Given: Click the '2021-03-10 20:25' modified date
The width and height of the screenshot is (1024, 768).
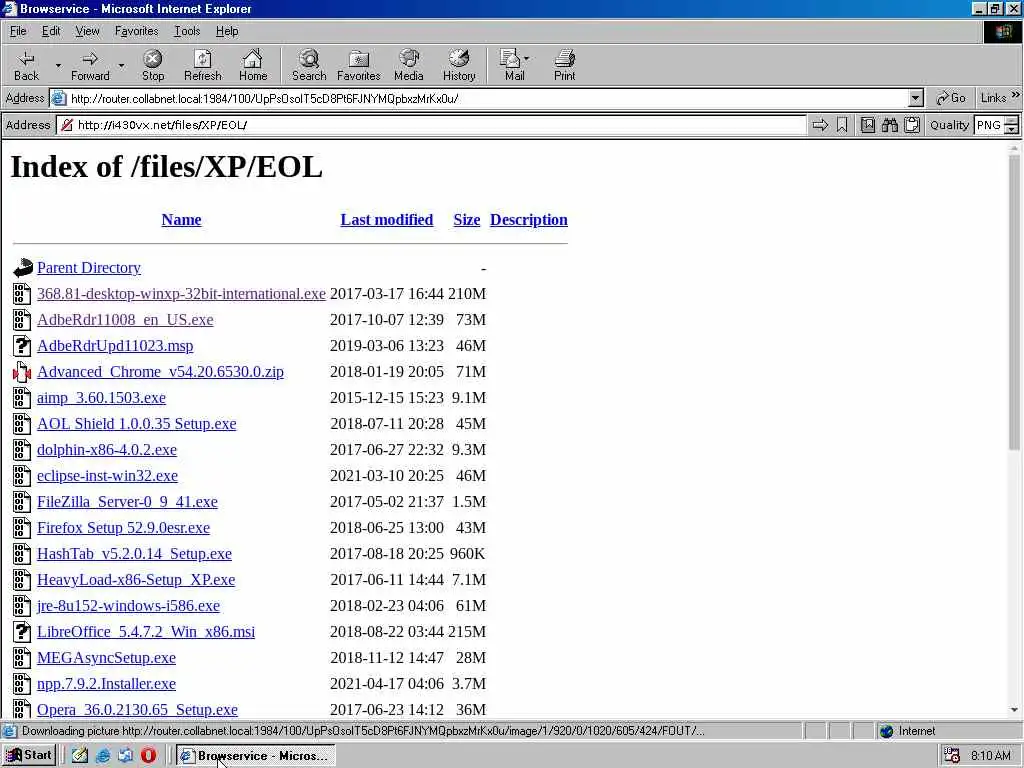Looking at the screenshot, I should click(x=387, y=476).
